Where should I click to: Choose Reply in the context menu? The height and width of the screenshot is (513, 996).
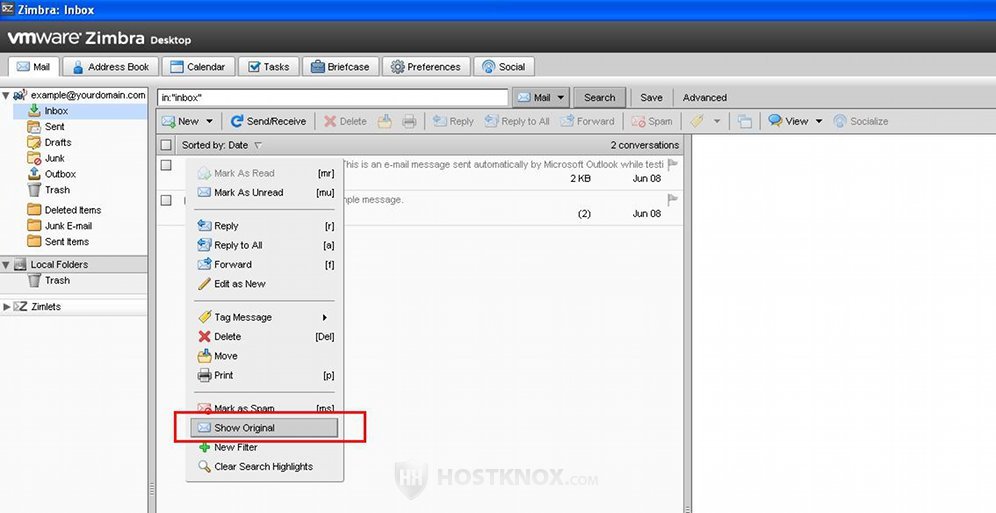(x=265, y=226)
